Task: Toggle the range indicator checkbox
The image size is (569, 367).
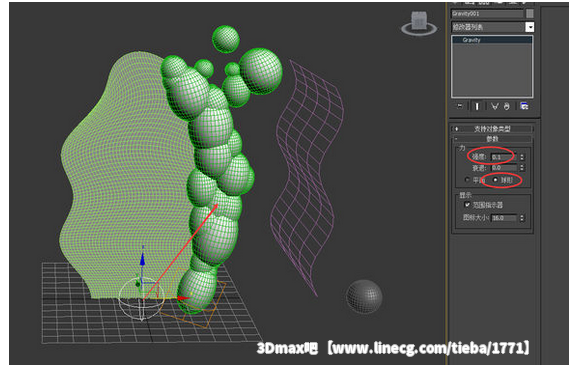Action: [x=467, y=205]
